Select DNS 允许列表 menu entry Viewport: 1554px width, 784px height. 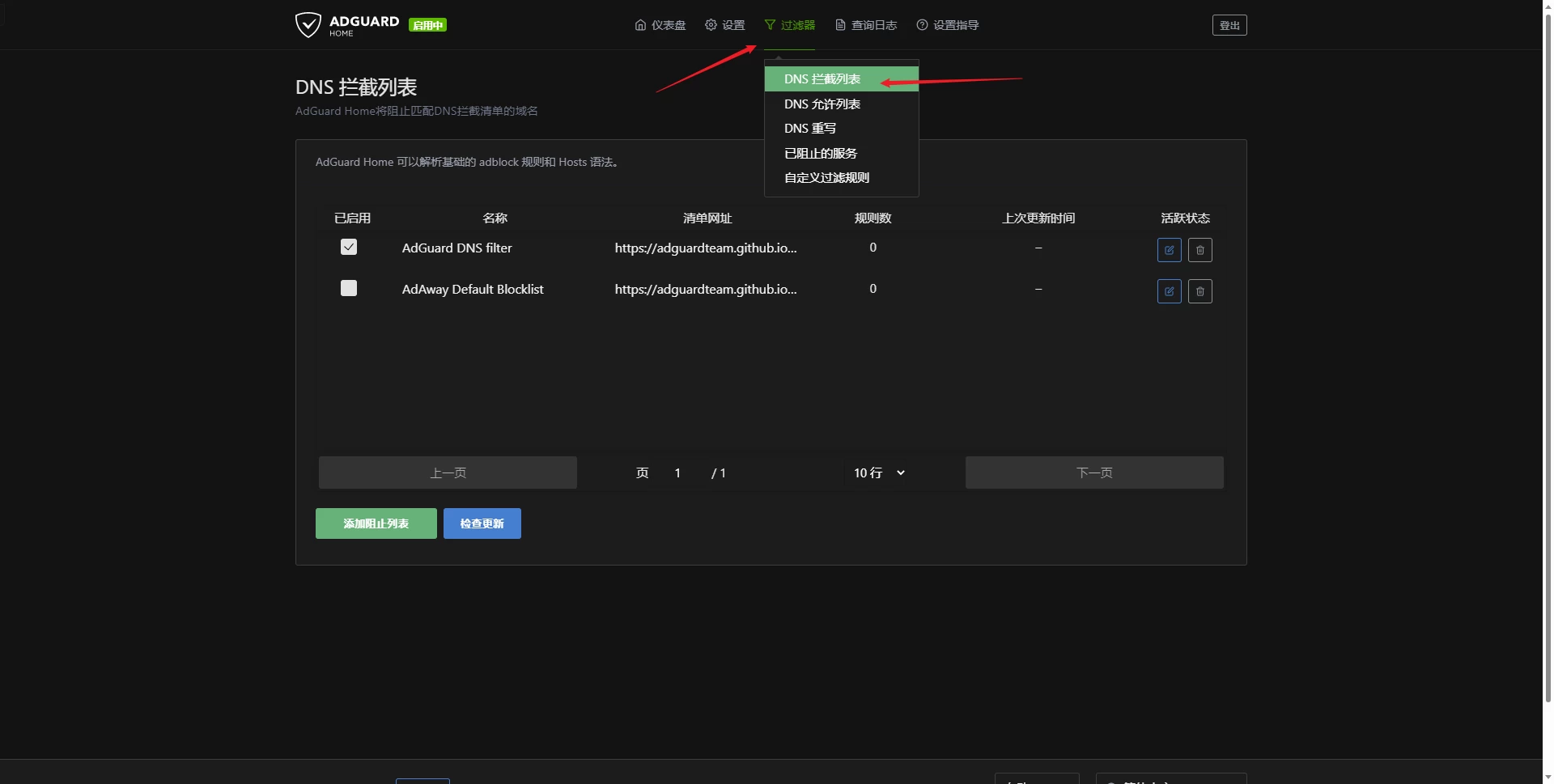(842, 104)
